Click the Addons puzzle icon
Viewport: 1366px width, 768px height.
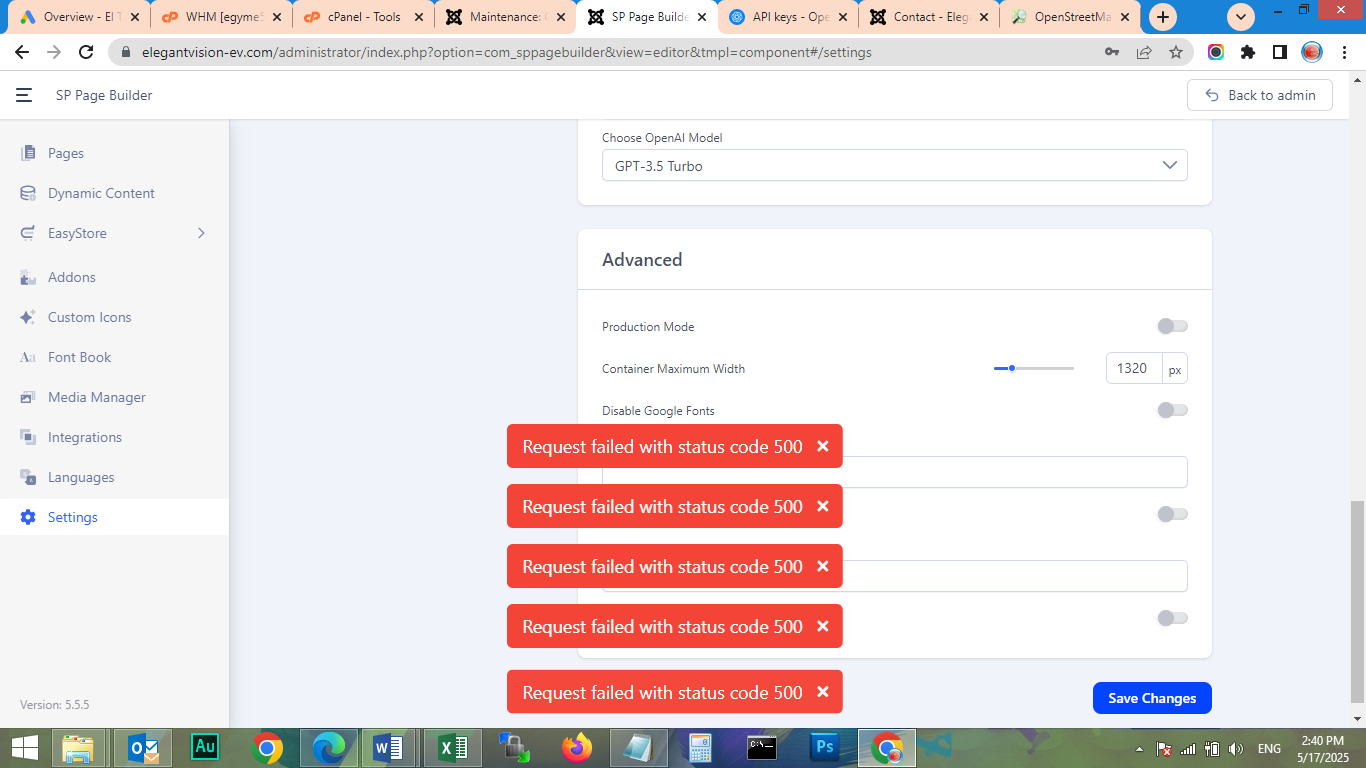pyautogui.click(x=28, y=277)
